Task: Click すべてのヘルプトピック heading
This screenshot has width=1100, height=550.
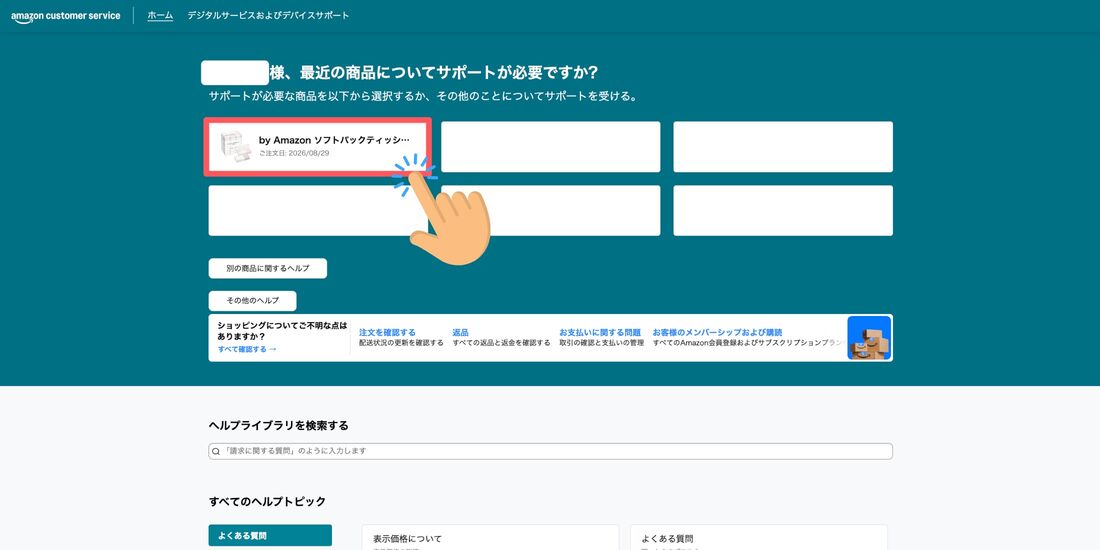Action: (x=267, y=502)
